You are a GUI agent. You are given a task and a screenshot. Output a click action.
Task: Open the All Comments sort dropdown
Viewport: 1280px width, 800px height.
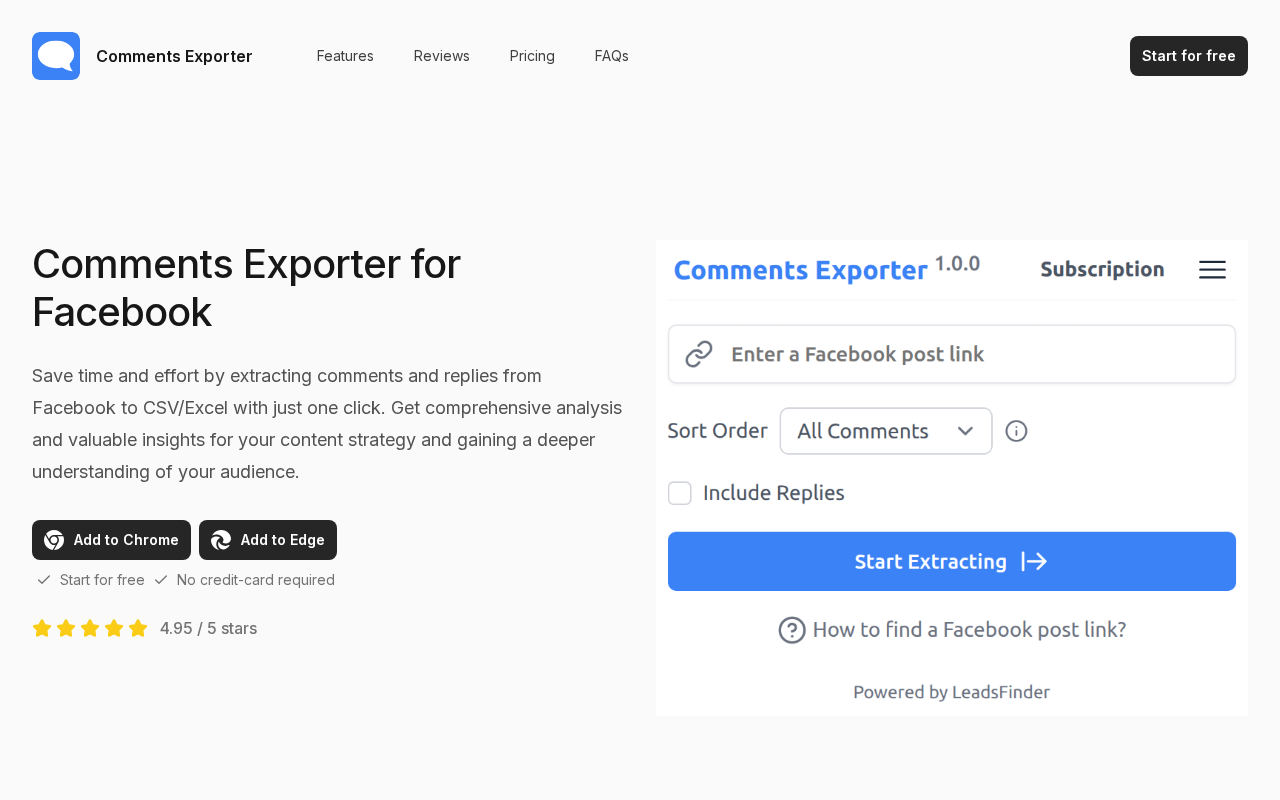[x=885, y=431]
